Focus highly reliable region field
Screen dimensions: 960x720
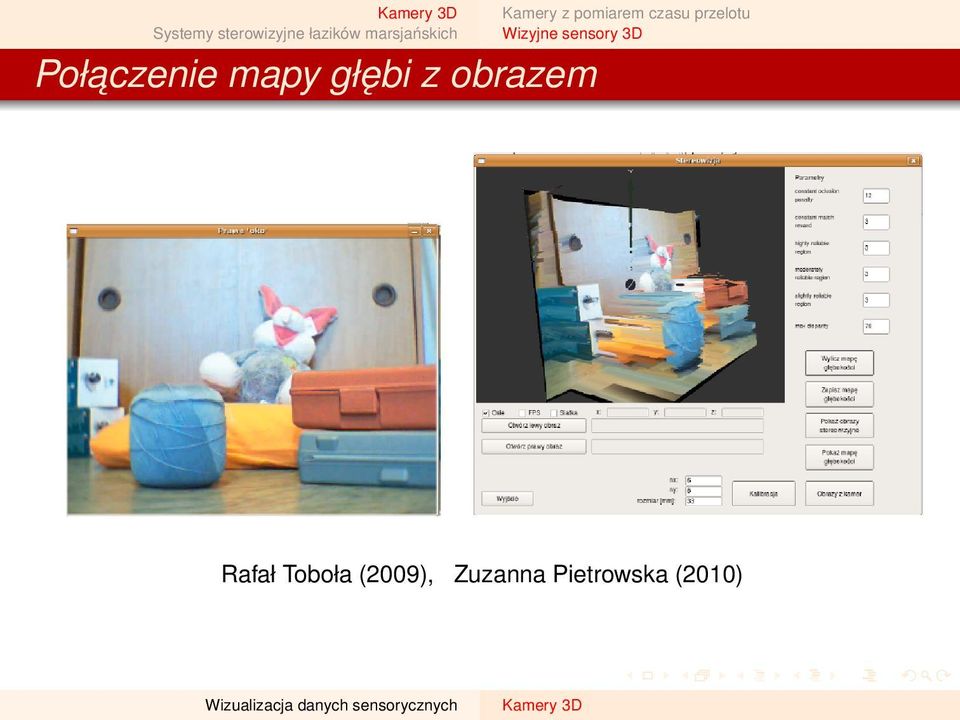click(876, 248)
